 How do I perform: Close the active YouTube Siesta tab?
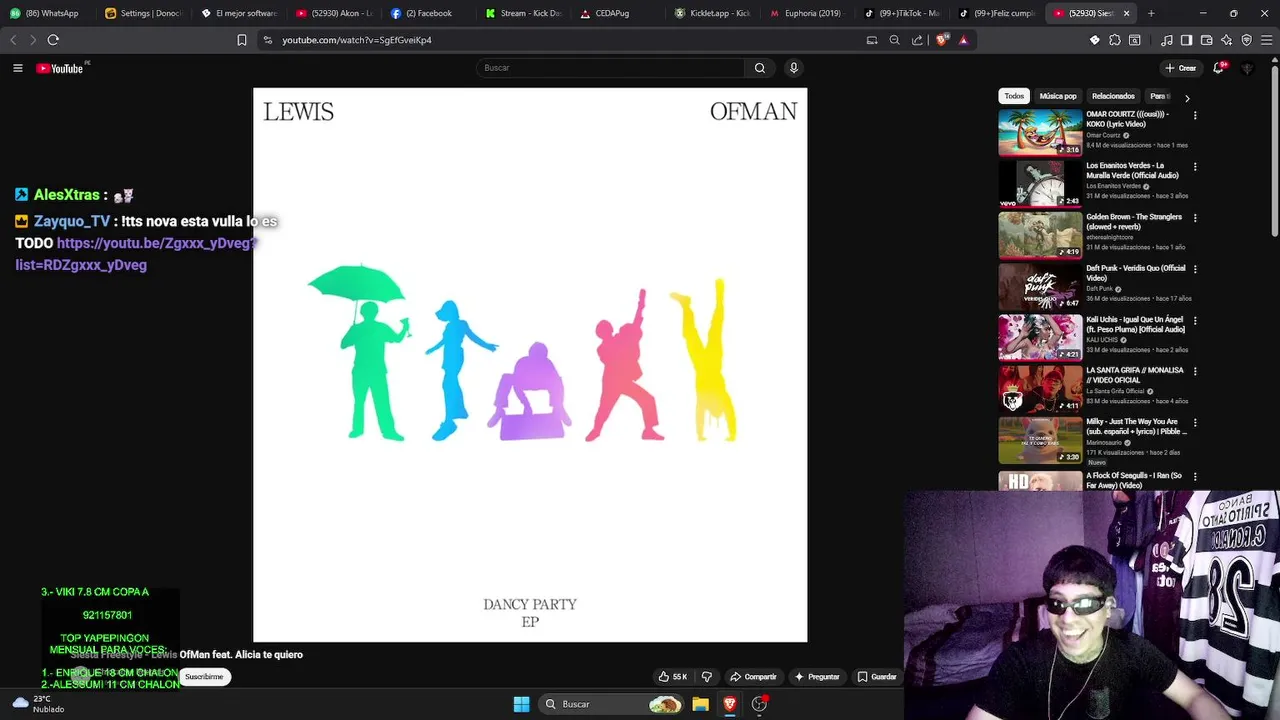point(1126,13)
